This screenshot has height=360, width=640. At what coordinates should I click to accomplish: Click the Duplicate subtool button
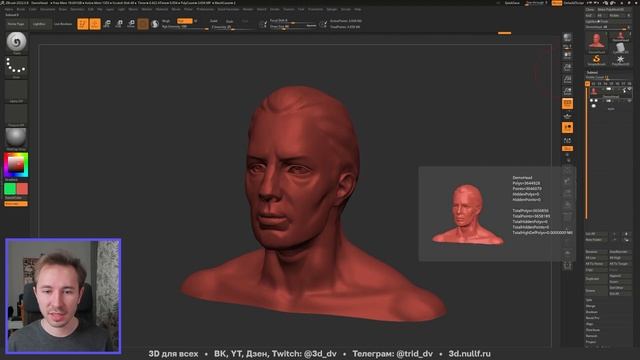pos(596,279)
